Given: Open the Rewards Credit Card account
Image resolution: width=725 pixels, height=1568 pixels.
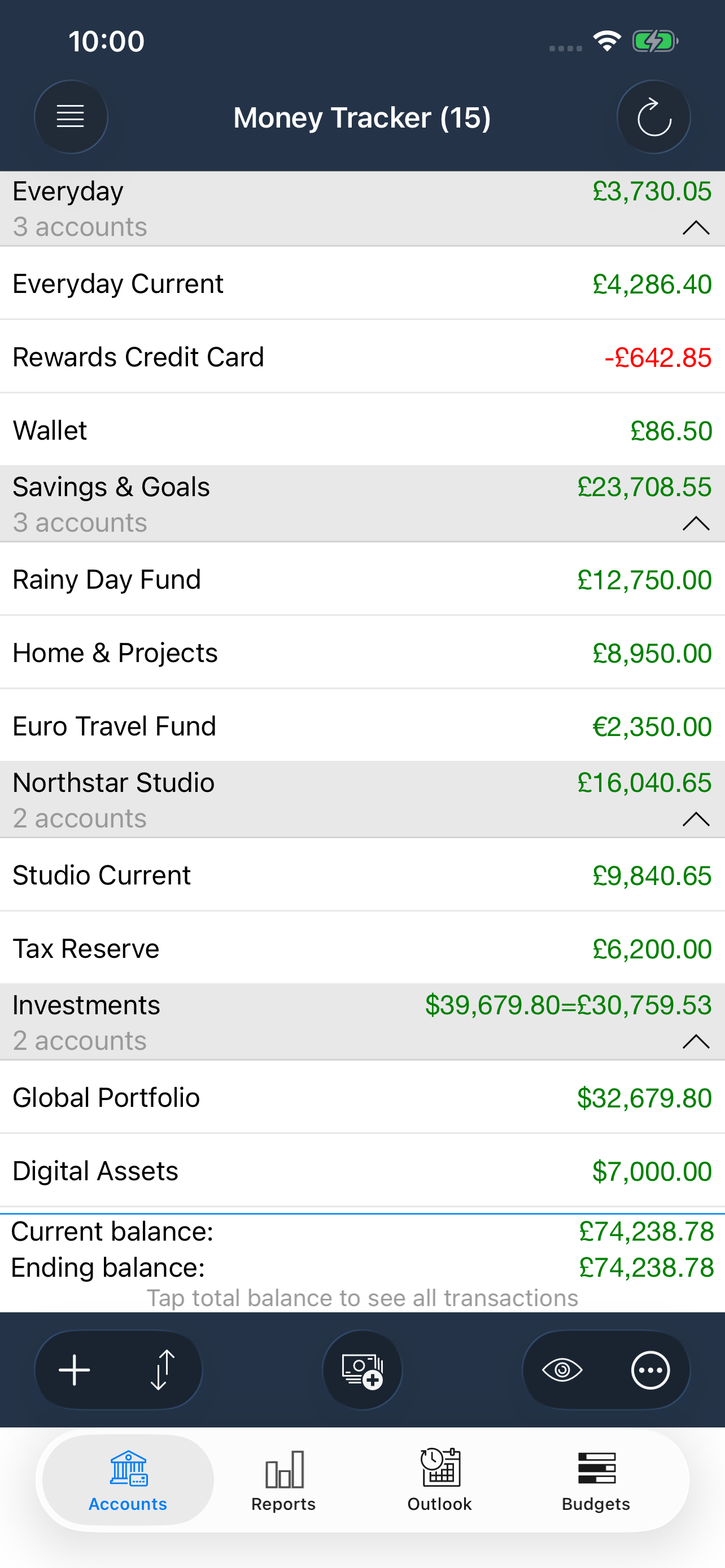Looking at the screenshot, I should pyautogui.click(x=362, y=357).
